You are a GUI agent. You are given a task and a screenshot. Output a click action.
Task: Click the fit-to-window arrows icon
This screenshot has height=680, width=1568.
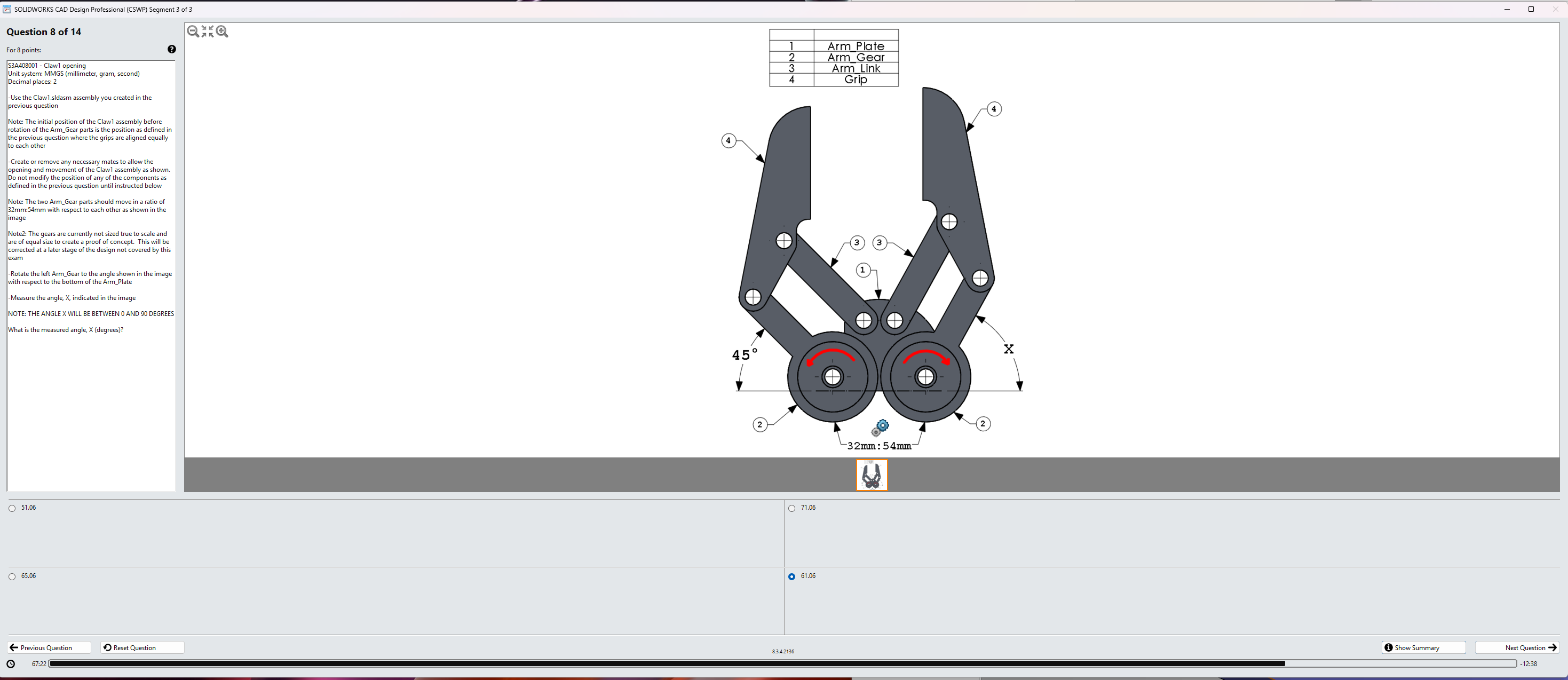pos(208,31)
